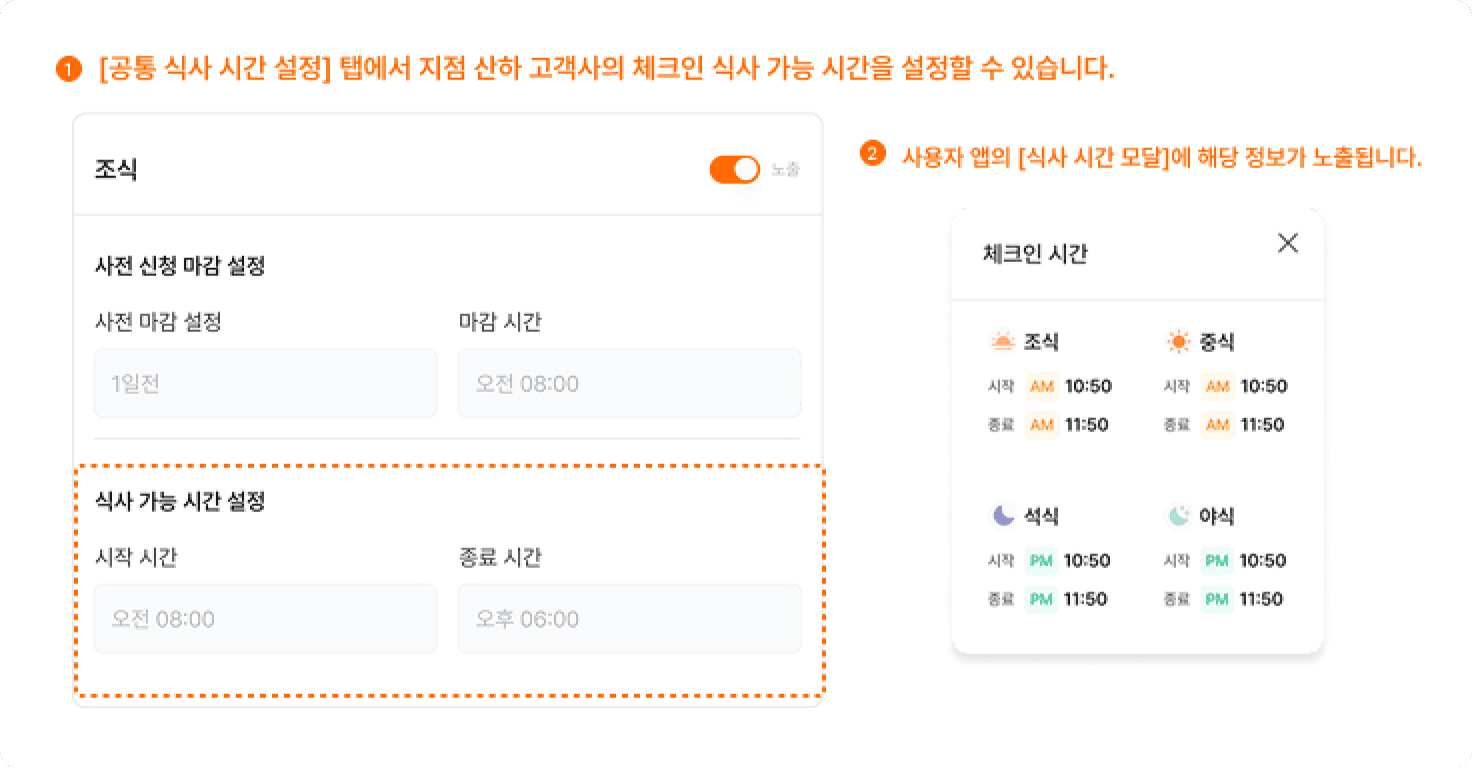Open the 마감 시간 field showing 오전 08:00
The image size is (1472, 768).
click(630, 383)
